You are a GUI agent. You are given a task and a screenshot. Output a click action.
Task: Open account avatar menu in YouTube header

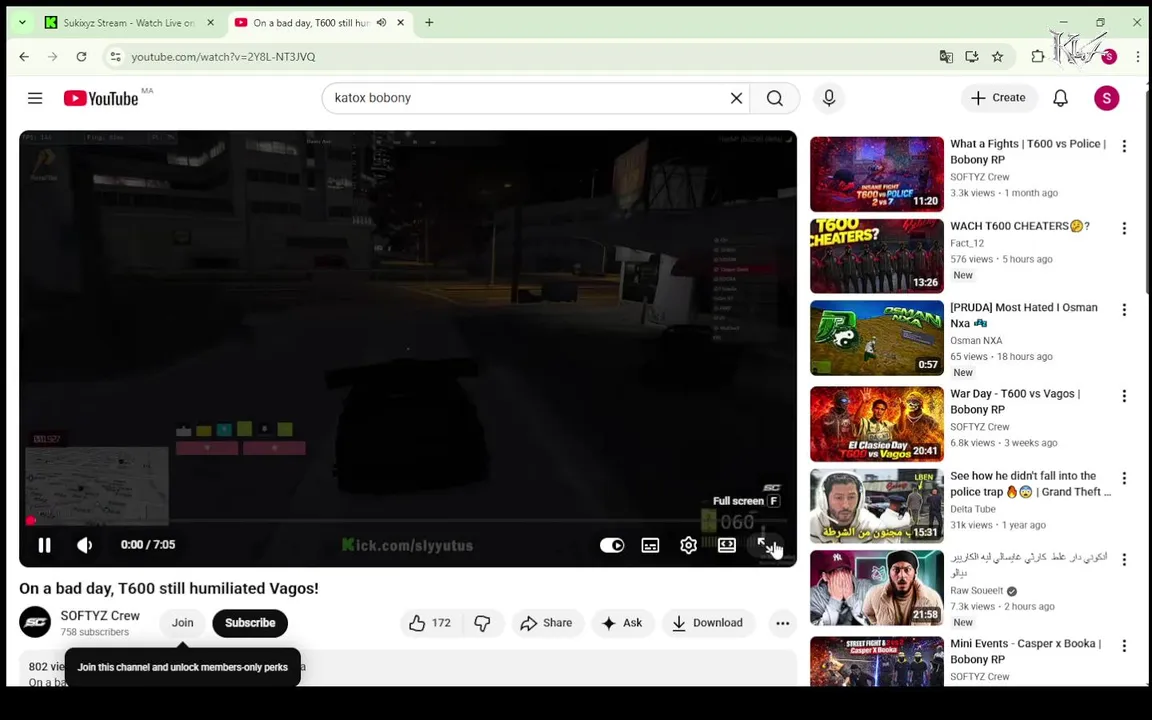[x=1106, y=98]
